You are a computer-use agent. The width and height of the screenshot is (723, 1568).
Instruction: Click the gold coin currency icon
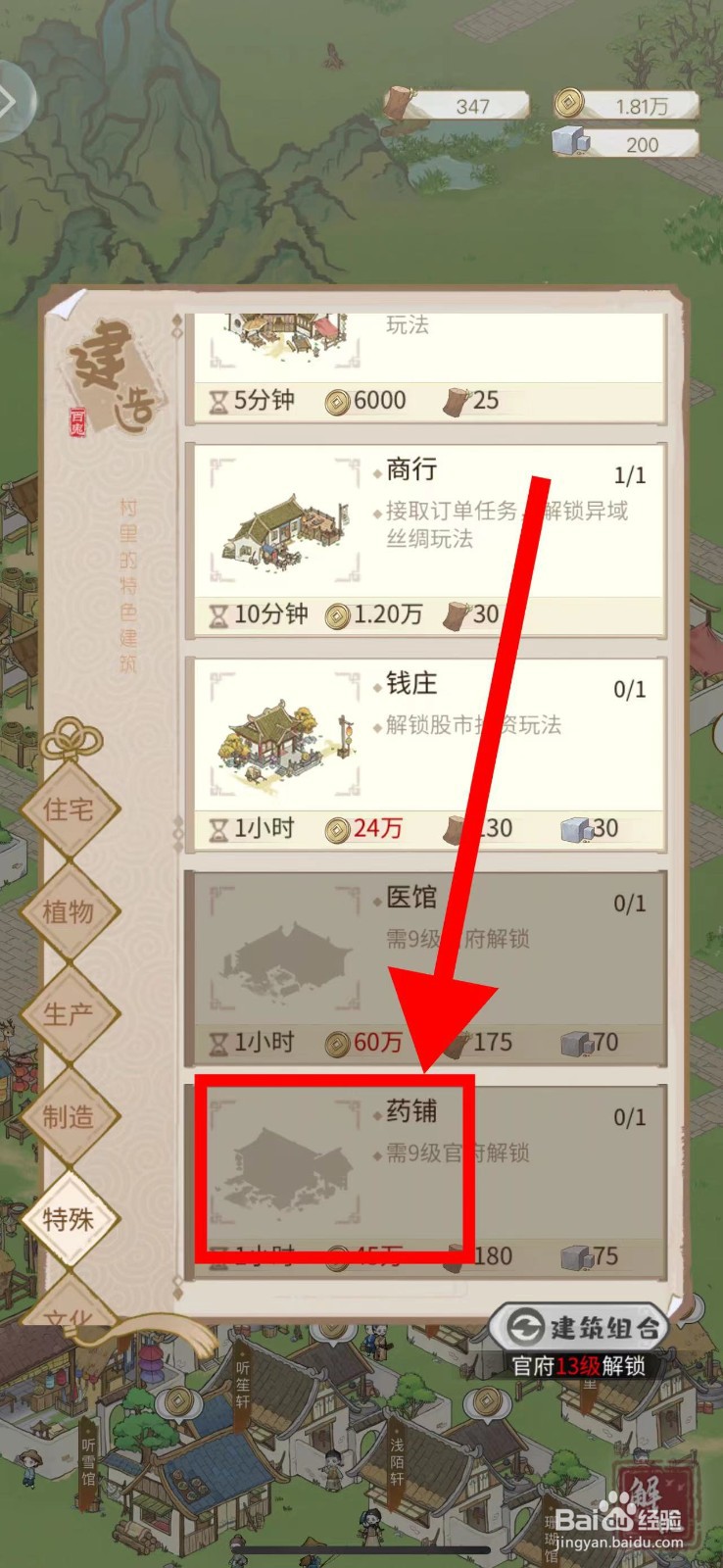pos(569,103)
